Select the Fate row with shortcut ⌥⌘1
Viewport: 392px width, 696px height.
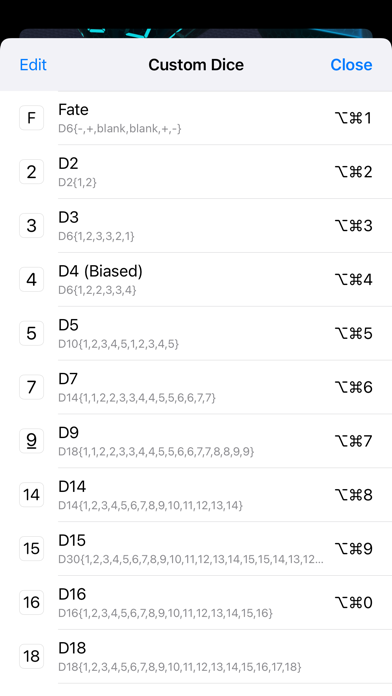click(196, 118)
